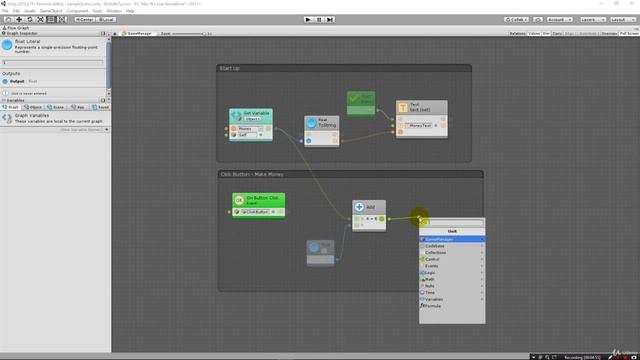Expand Variables category in unit menu
Image resolution: width=640 pixels, height=360 pixels.
coord(452,299)
